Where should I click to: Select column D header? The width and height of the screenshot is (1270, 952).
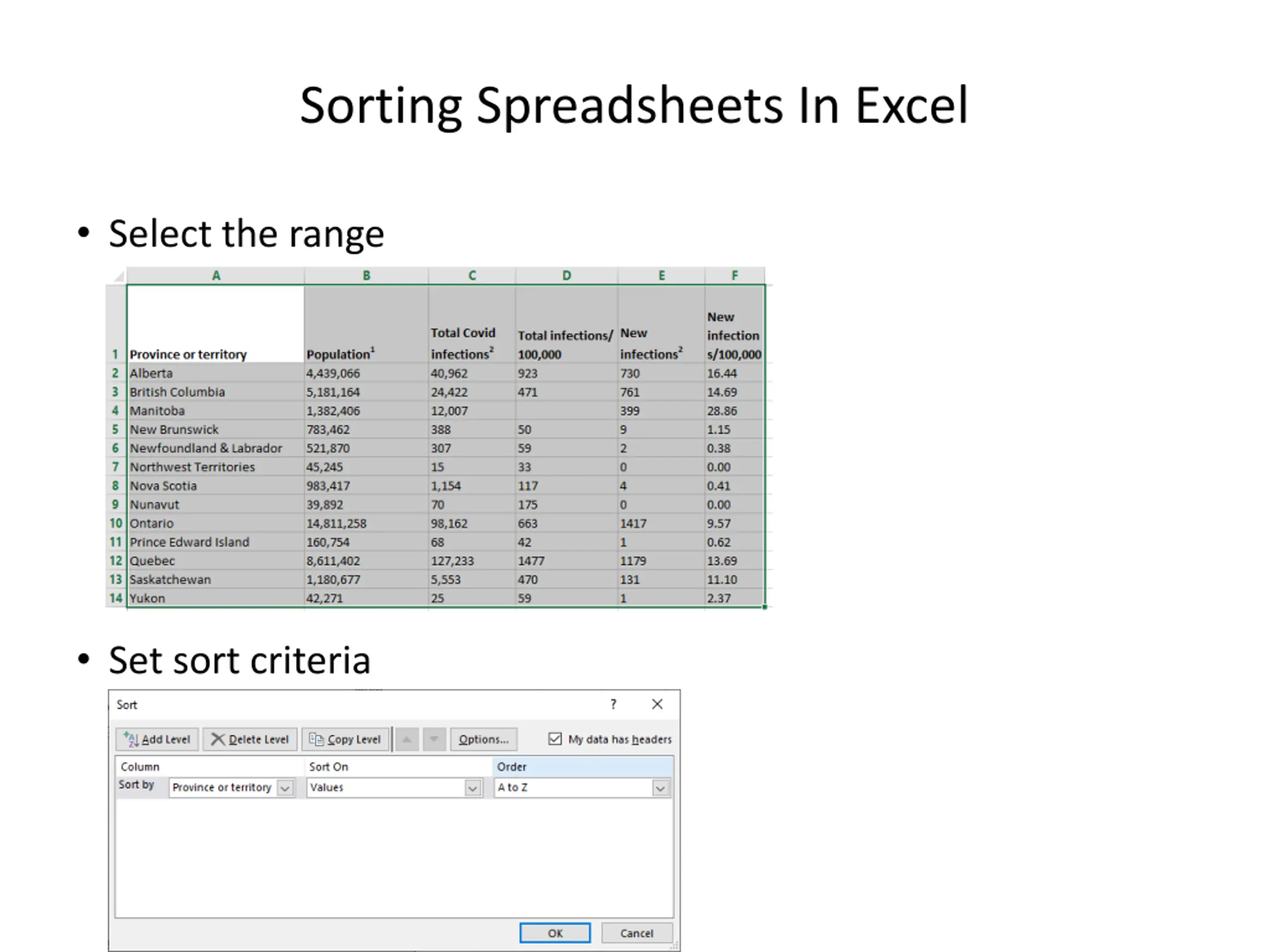point(567,276)
